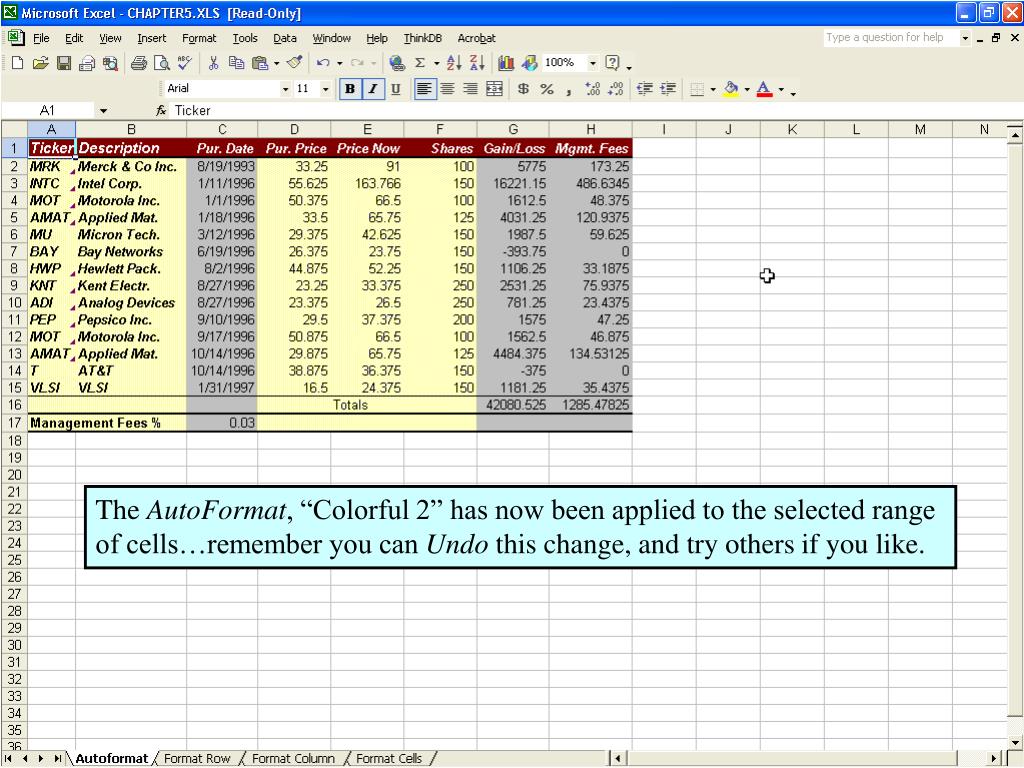Undo the AutoFormat change
This screenshot has width=1024, height=768.
(x=323, y=63)
